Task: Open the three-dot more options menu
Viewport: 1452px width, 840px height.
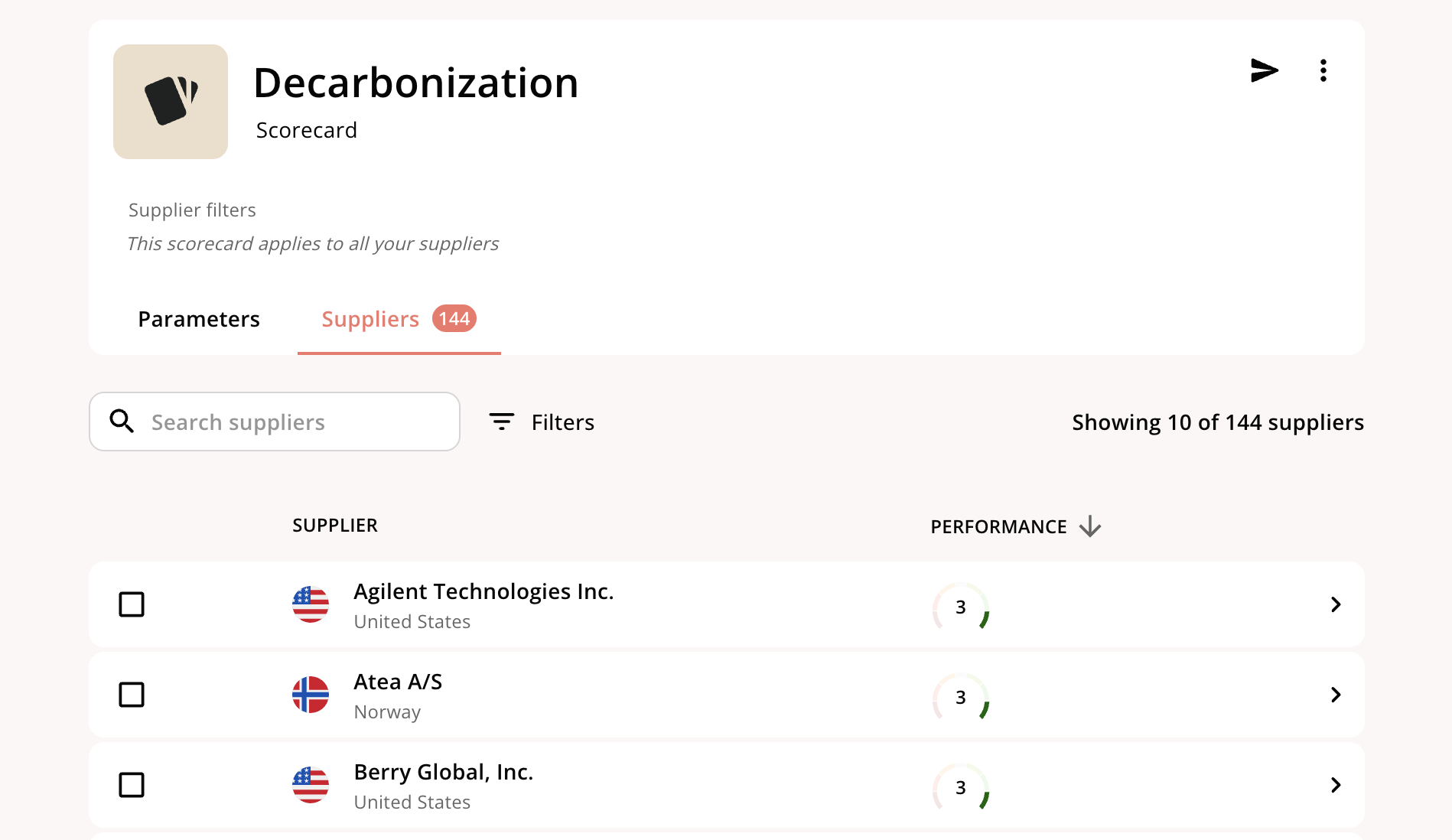Action: coord(1323,70)
